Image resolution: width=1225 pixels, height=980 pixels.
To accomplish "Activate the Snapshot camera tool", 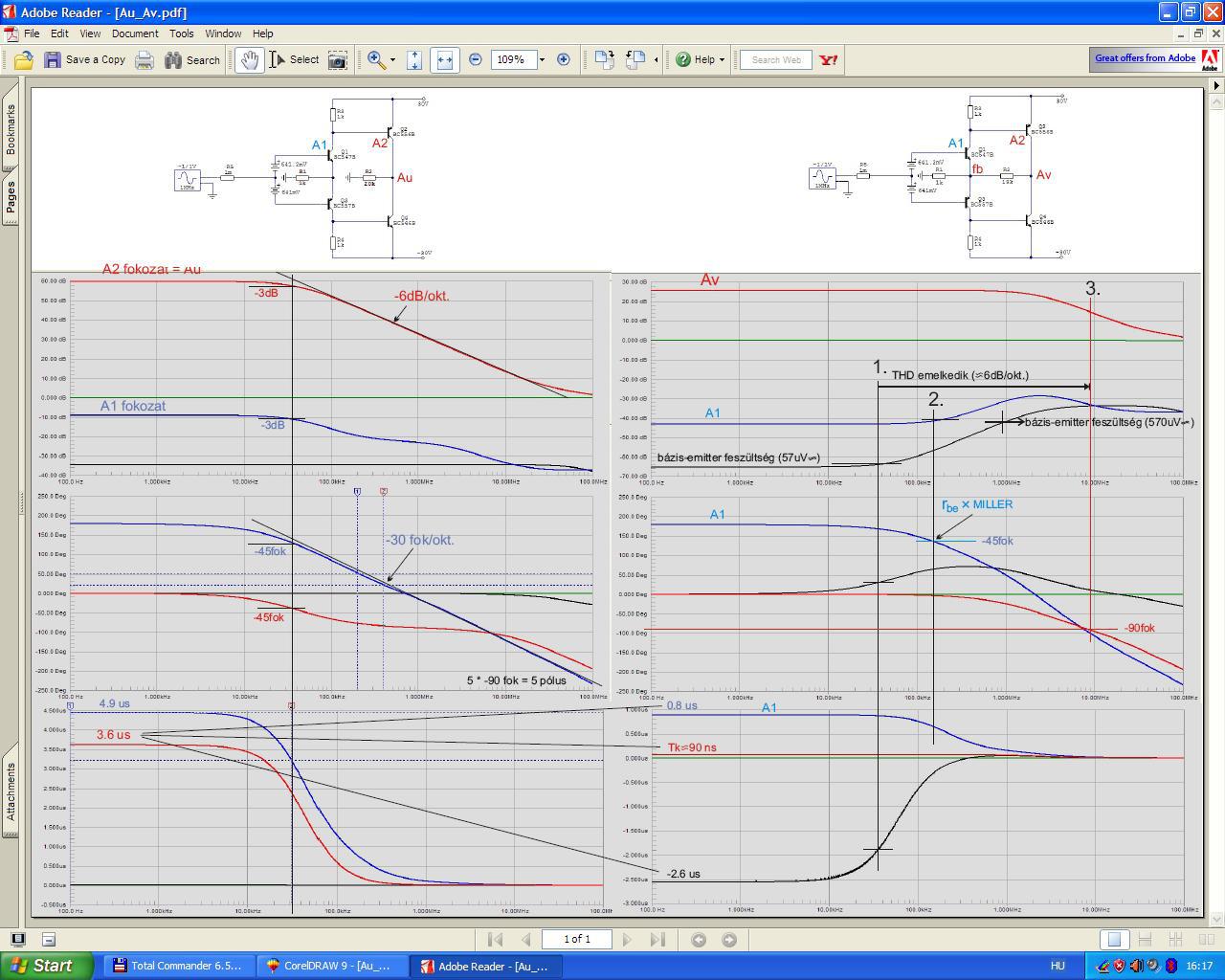I will pyautogui.click(x=338, y=59).
